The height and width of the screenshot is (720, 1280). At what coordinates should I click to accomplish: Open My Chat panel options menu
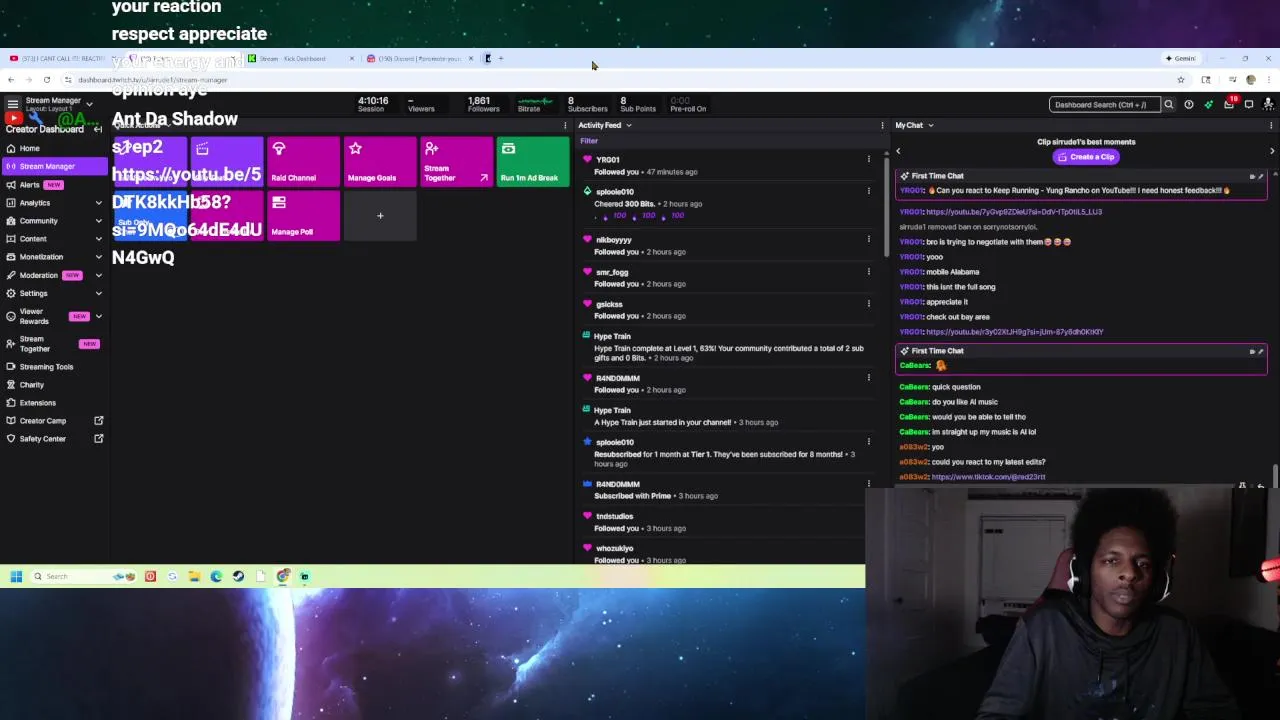click(1270, 126)
